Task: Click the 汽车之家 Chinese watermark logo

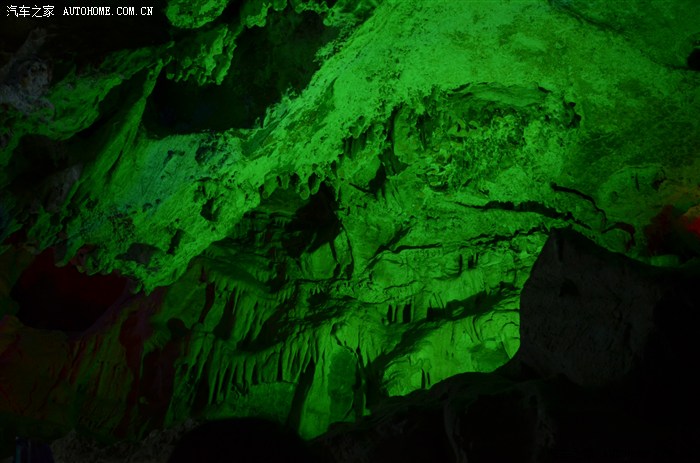Action: point(29,11)
